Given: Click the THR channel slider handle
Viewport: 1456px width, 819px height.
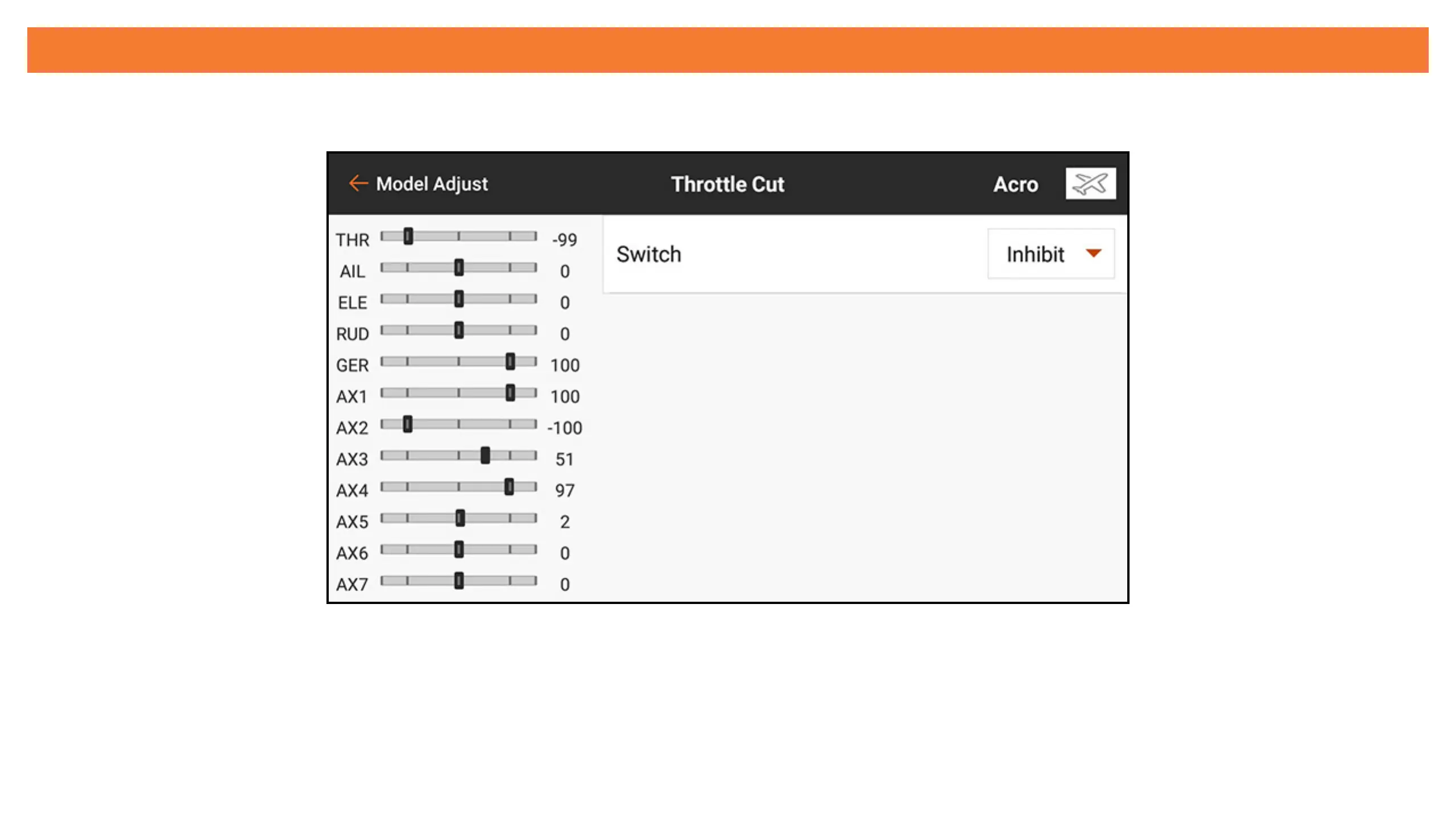Looking at the screenshot, I should tap(408, 236).
